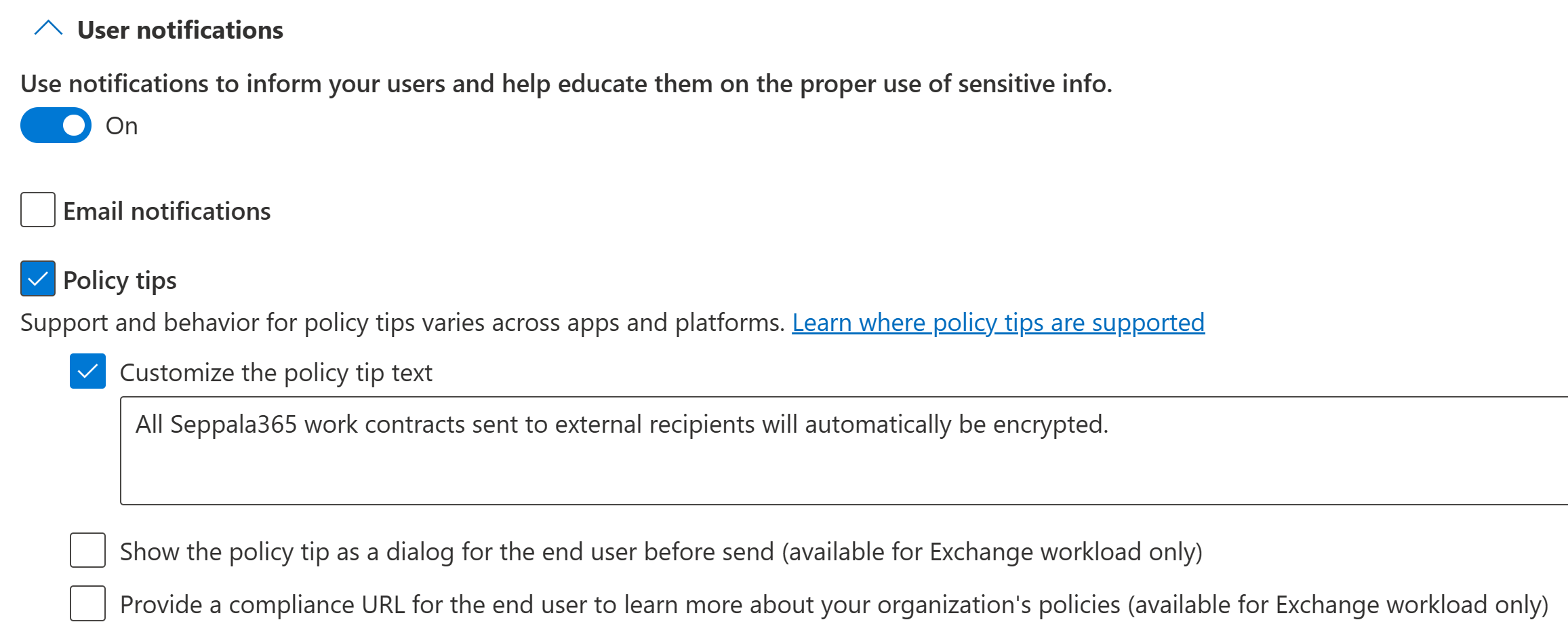Viewport: 1568px width, 641px height.
Task: Collapse the User notifications section chevron
Action: [x=48, y=29]
